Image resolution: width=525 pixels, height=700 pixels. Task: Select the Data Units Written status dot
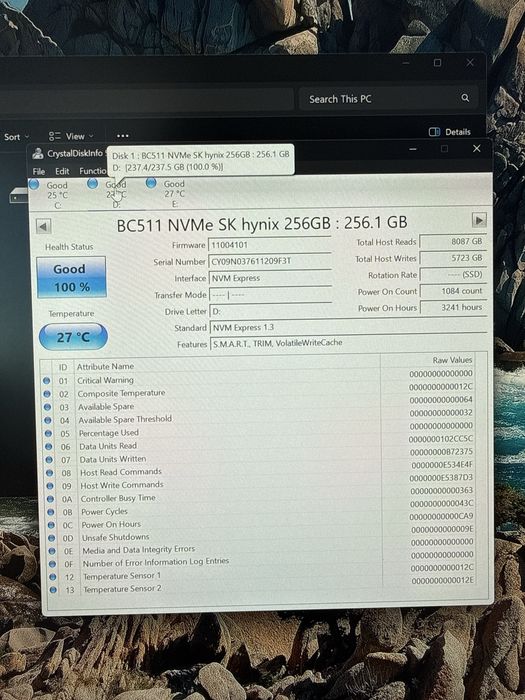49,459
